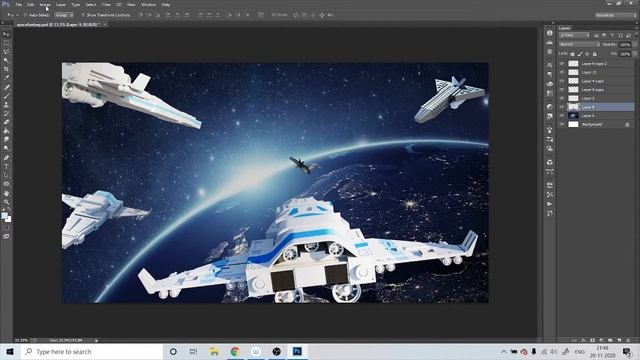The width and height of the screenshot is (640, 360).
Task: Open File Explorer from the taskbar
Action: [214, 351]
